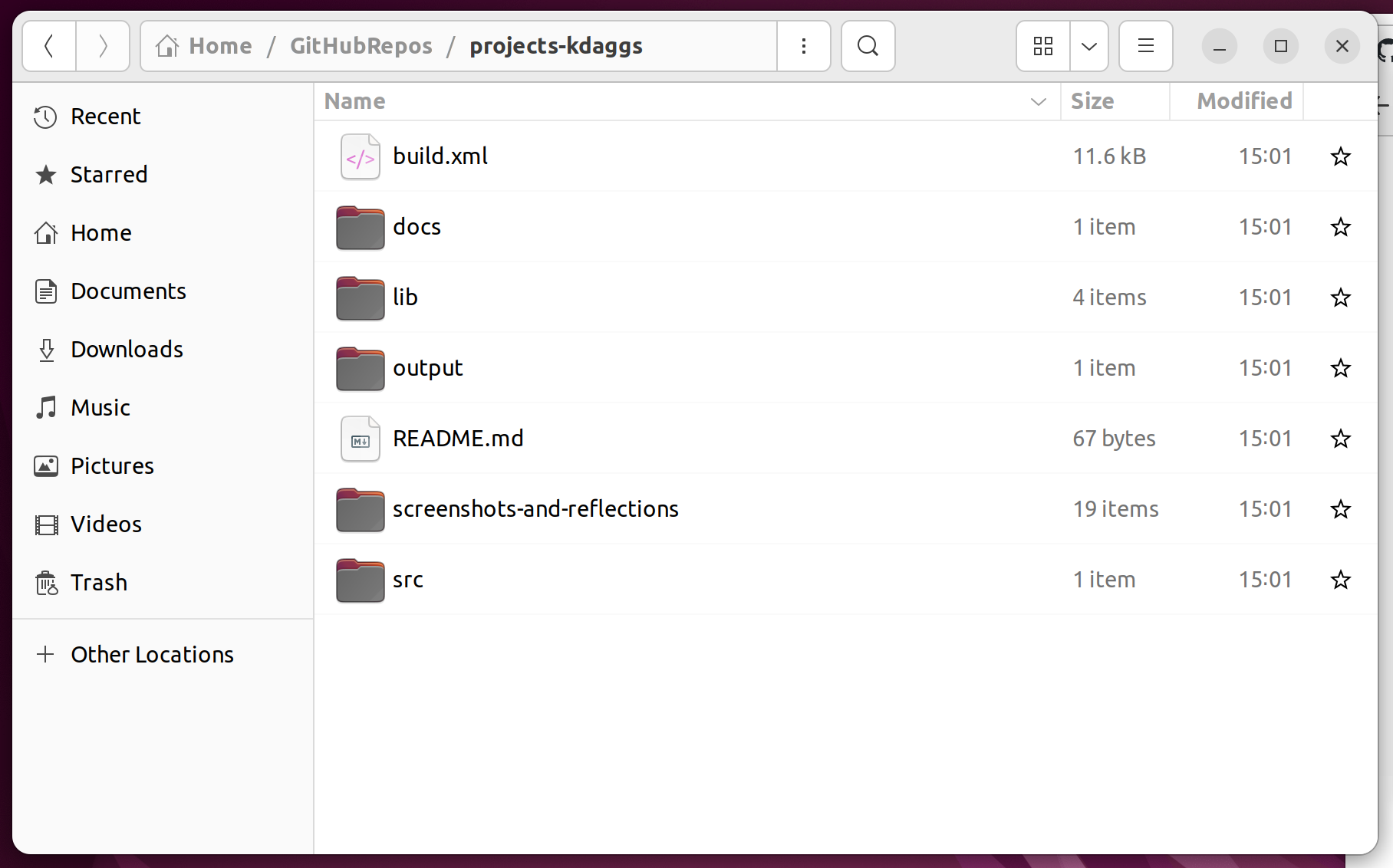Click the 4 items size value
The width and height of the screenshot is (1393, 868).
[1109, 298]
